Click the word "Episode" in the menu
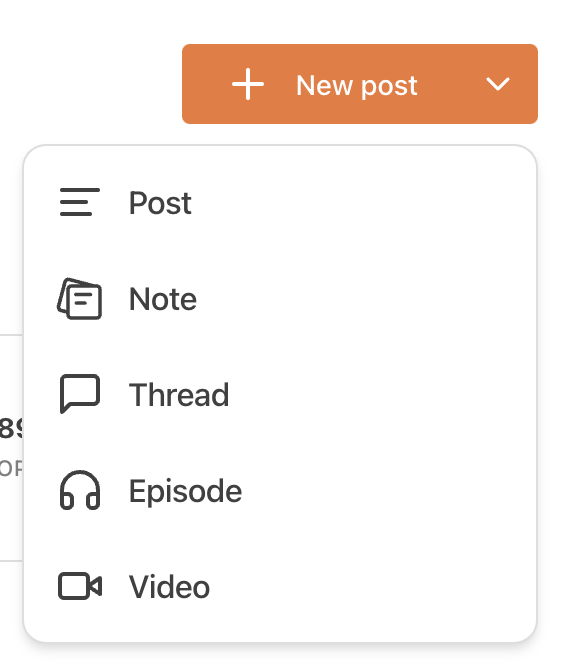The image size is (564, 666). pyautogui.click(x=186, y=492)
